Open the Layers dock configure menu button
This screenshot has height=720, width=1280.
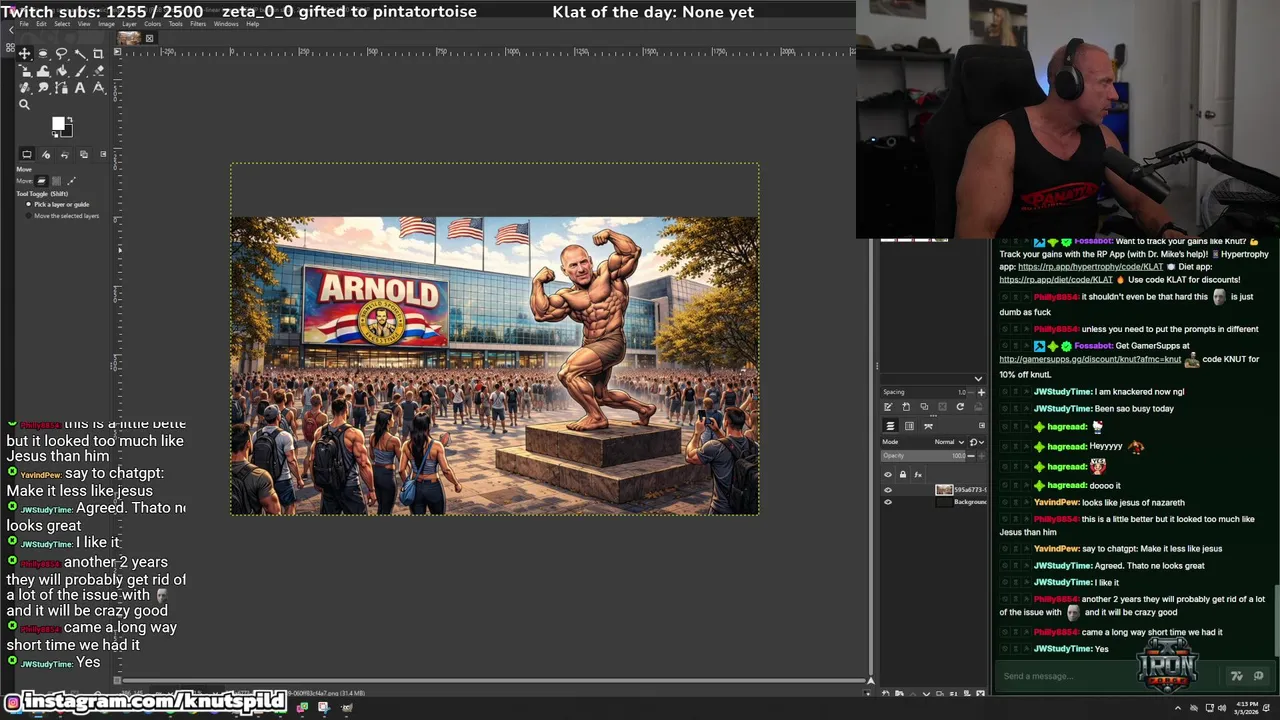pos(981,426)
